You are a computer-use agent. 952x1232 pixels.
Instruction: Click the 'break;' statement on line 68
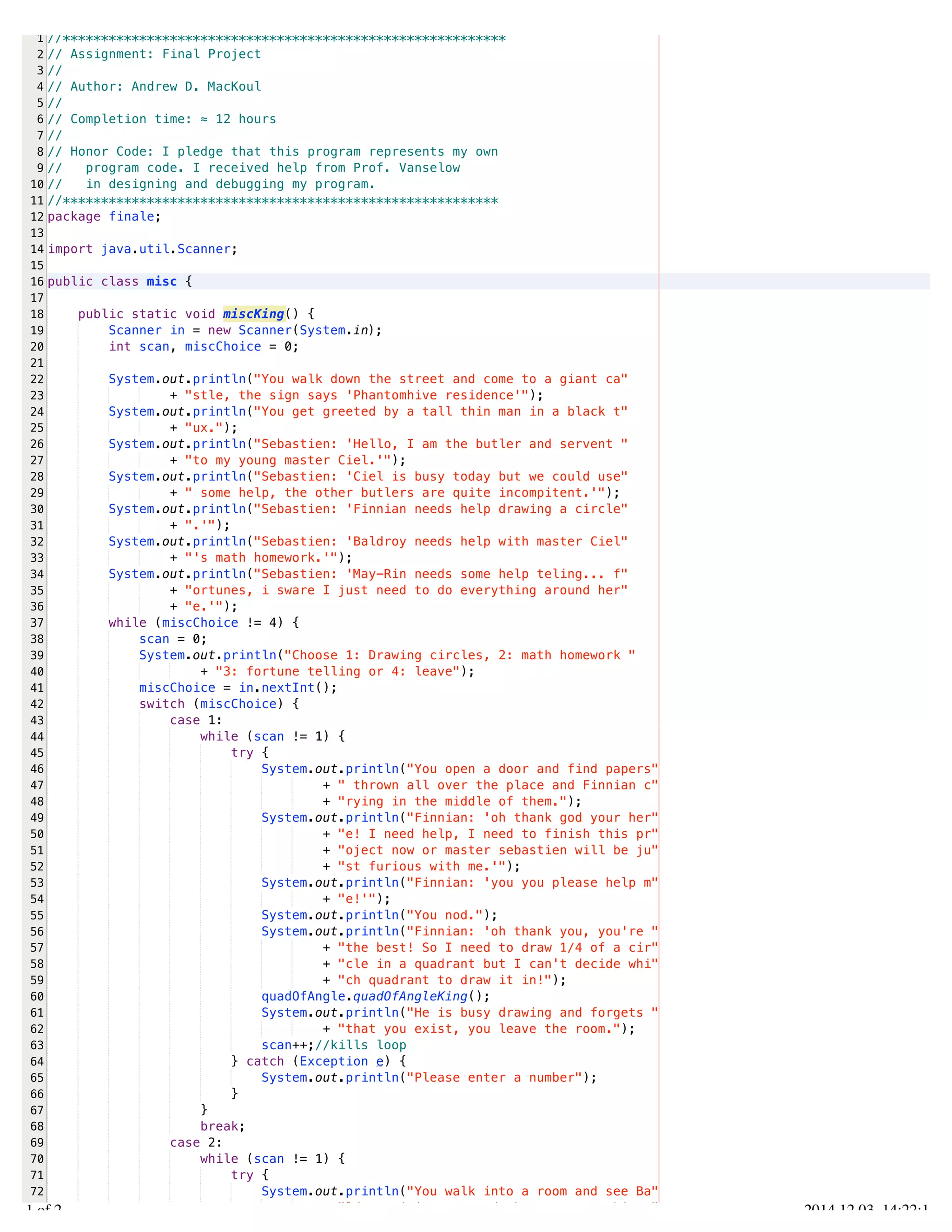pyautogui.click(x=223, y=1126)
